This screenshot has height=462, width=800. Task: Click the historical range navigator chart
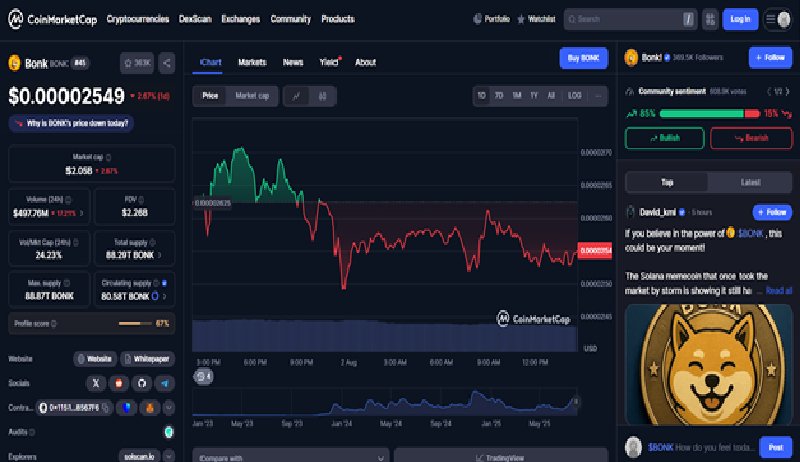(x=386, y=403)
